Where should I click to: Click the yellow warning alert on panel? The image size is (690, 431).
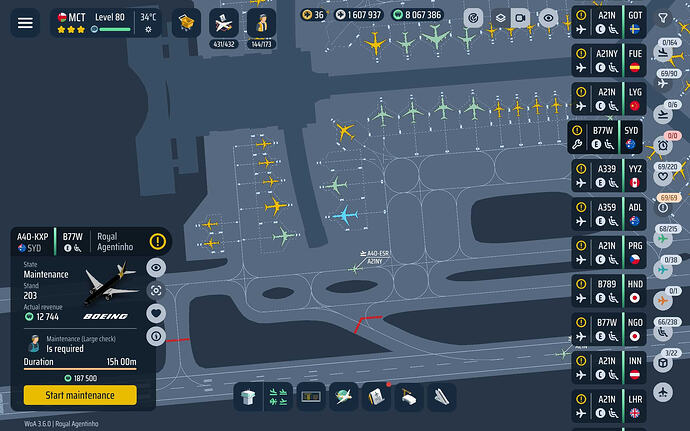click(x=158, y=241)
